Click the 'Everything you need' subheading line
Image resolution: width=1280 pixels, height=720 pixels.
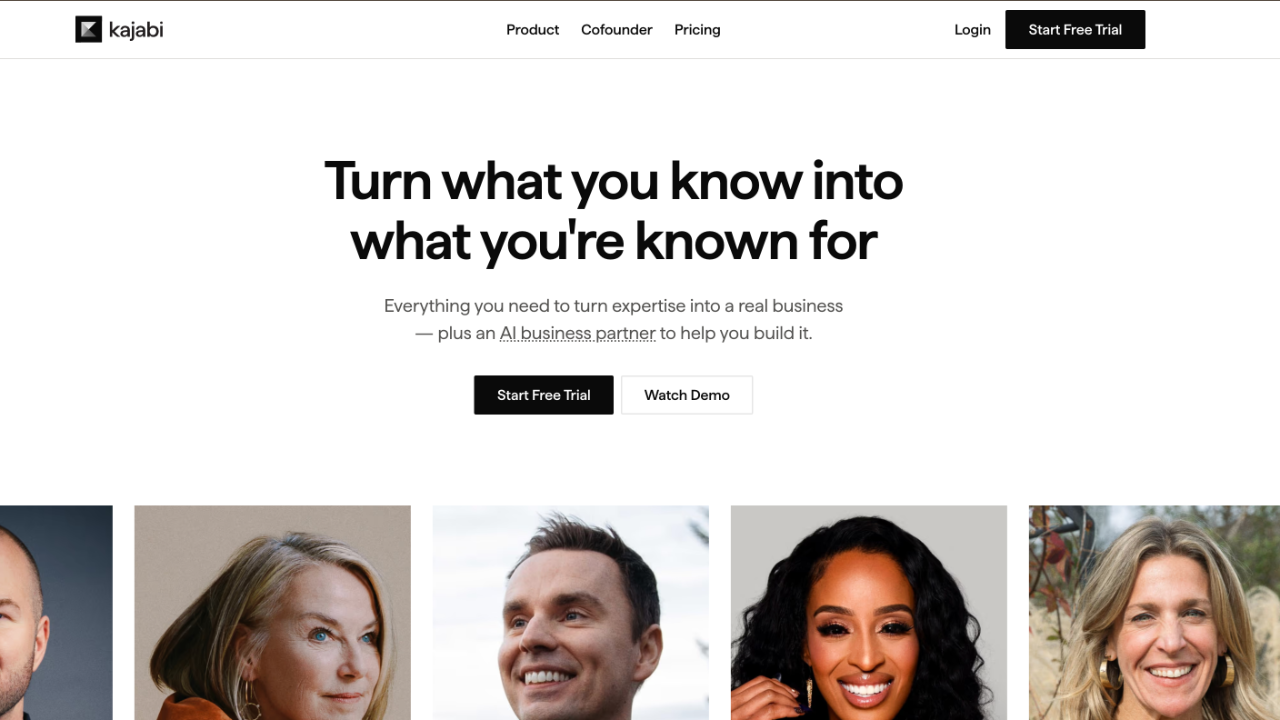[x=613, y=306]
